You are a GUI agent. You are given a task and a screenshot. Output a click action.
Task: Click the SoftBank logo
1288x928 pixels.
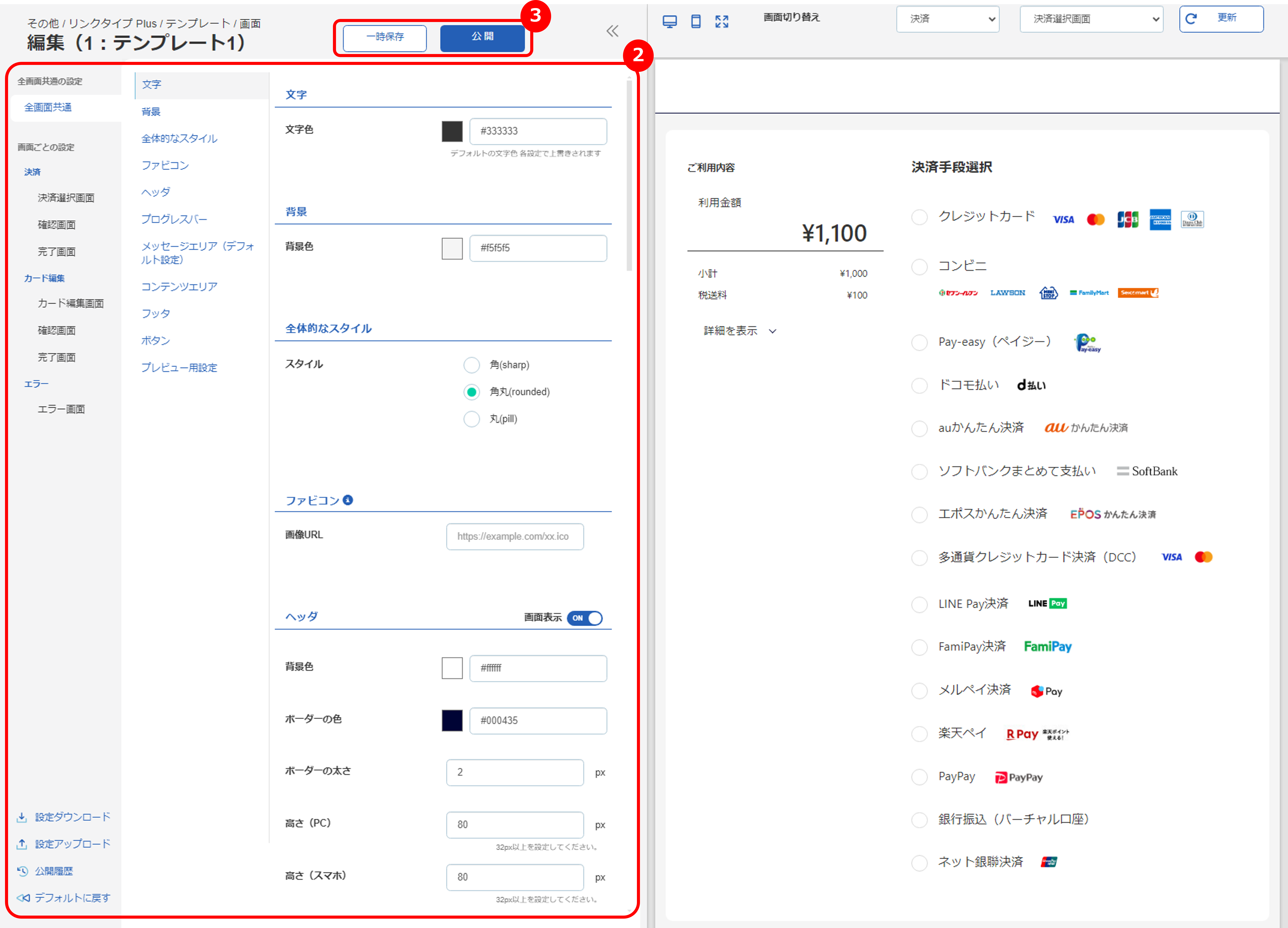[x=1147, y=471]
